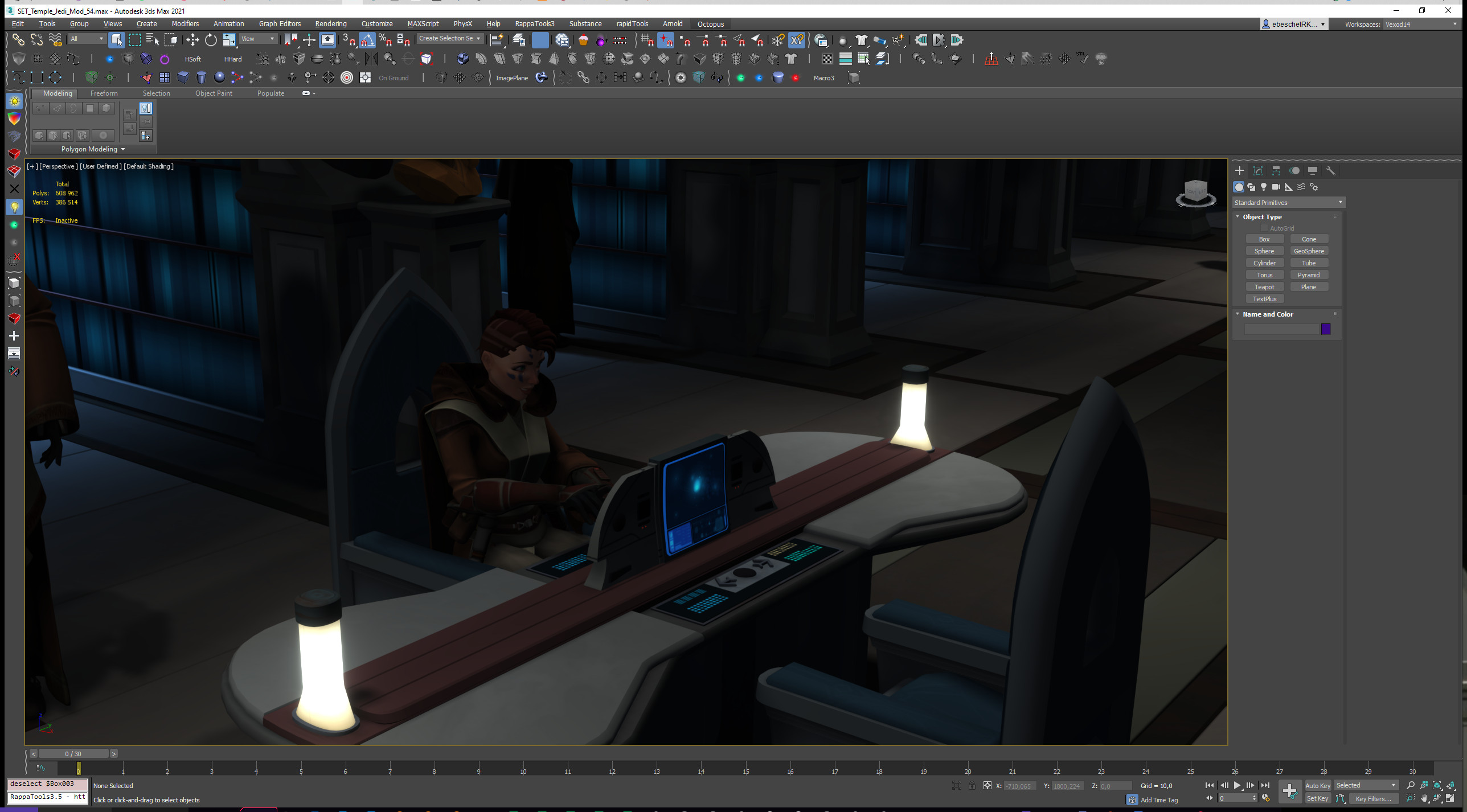Click the Maximize Viewport toggle icon
Viewport: 1467px width, 812px height.
[1450, 799]
